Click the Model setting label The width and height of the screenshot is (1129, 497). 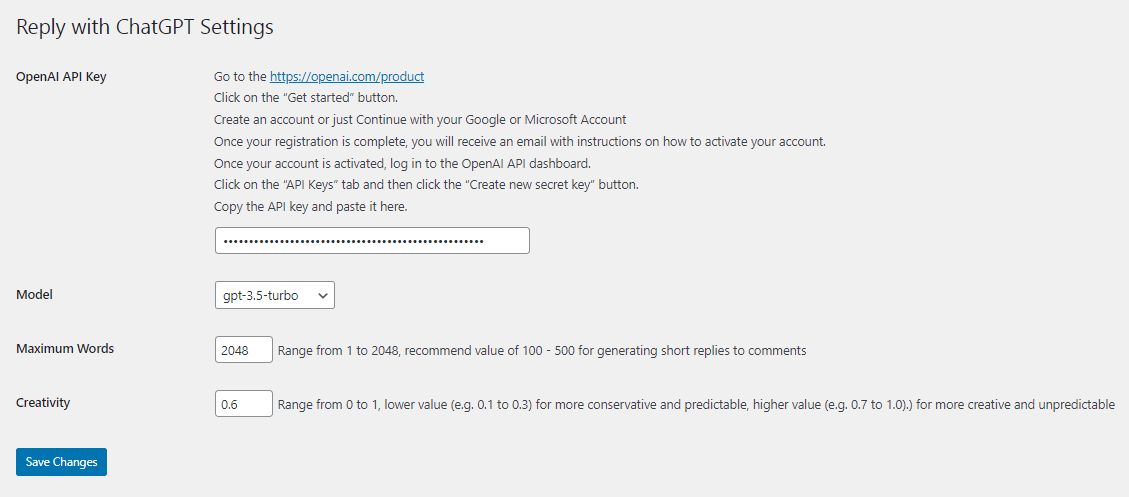(35, 295)
